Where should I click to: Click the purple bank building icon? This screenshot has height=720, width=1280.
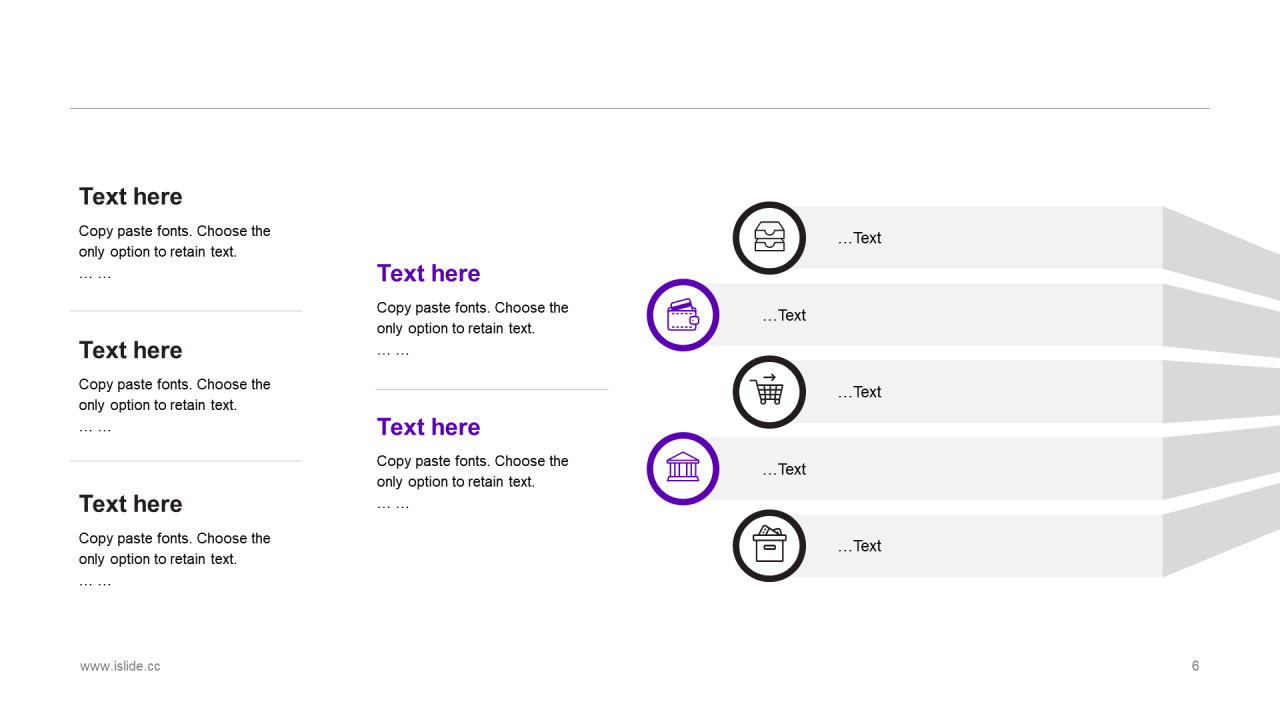[x=683, y=469]
